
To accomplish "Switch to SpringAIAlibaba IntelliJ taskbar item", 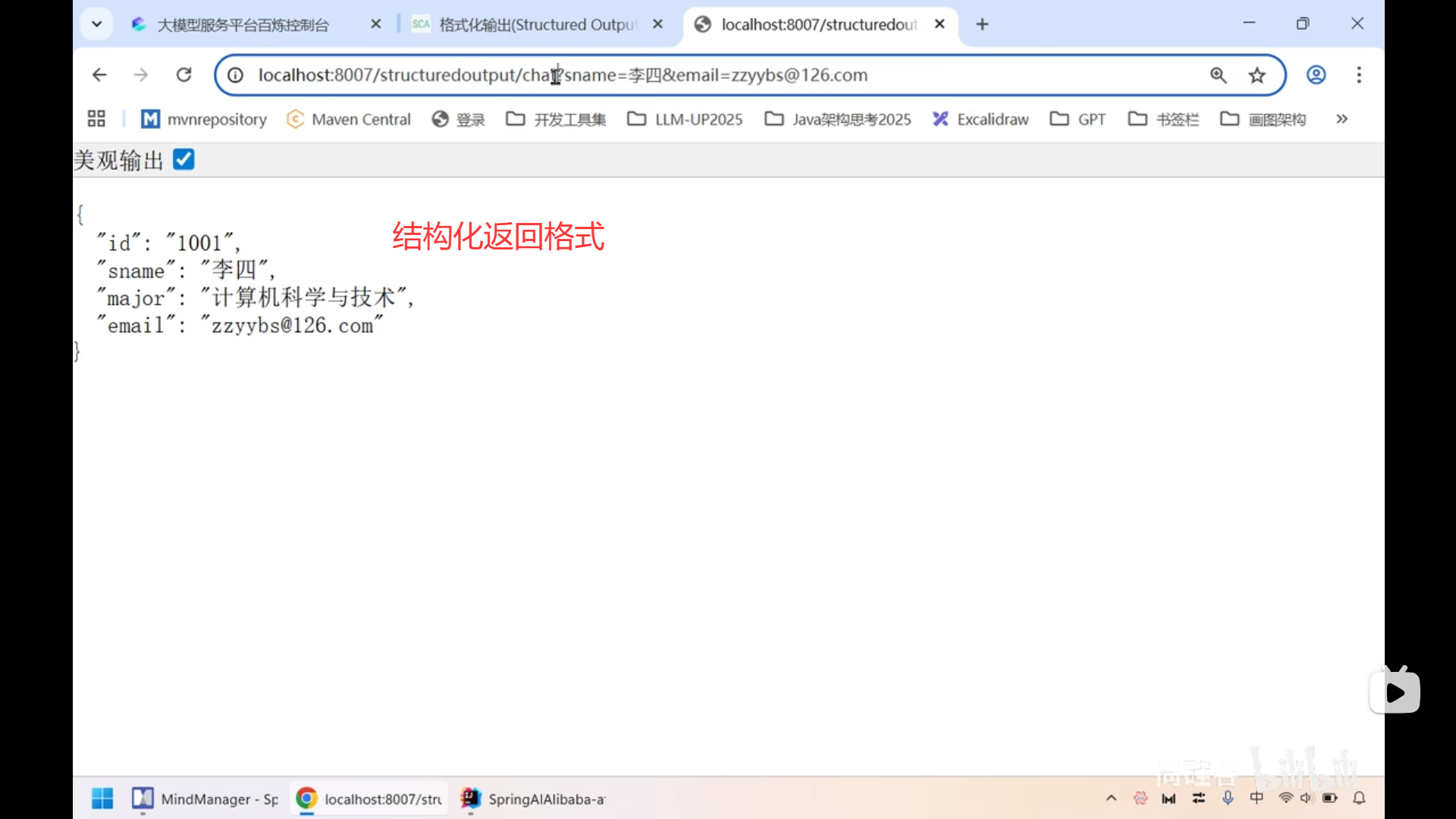I will pyautogui.click(x=532, y=799).
